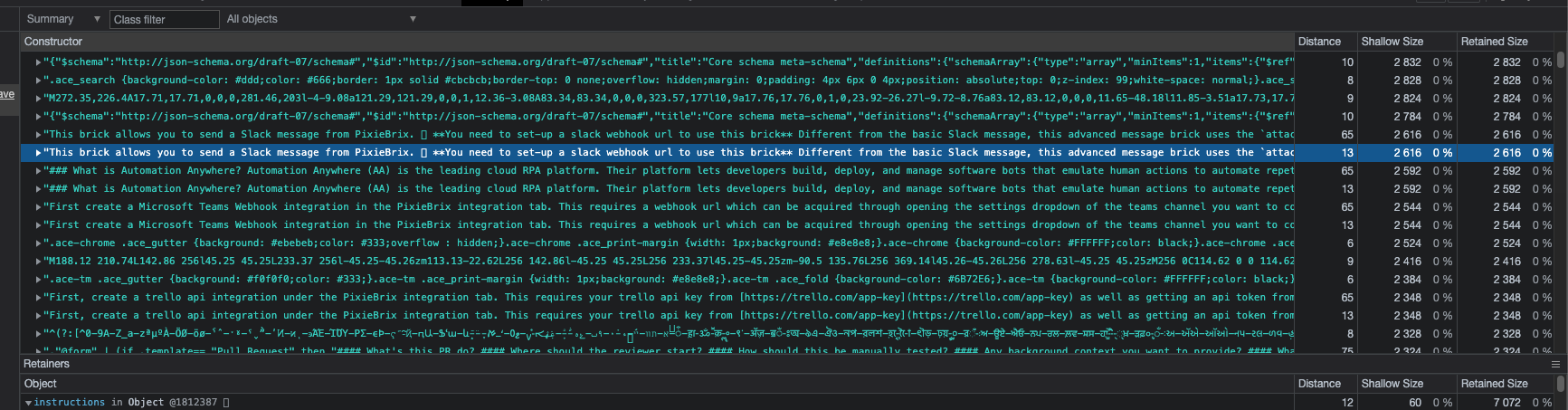The width and height of the screenshot is (1568, 410).
Task: Select the .ace-chrome .ace_gutter row text
Action: coord(669,243)
